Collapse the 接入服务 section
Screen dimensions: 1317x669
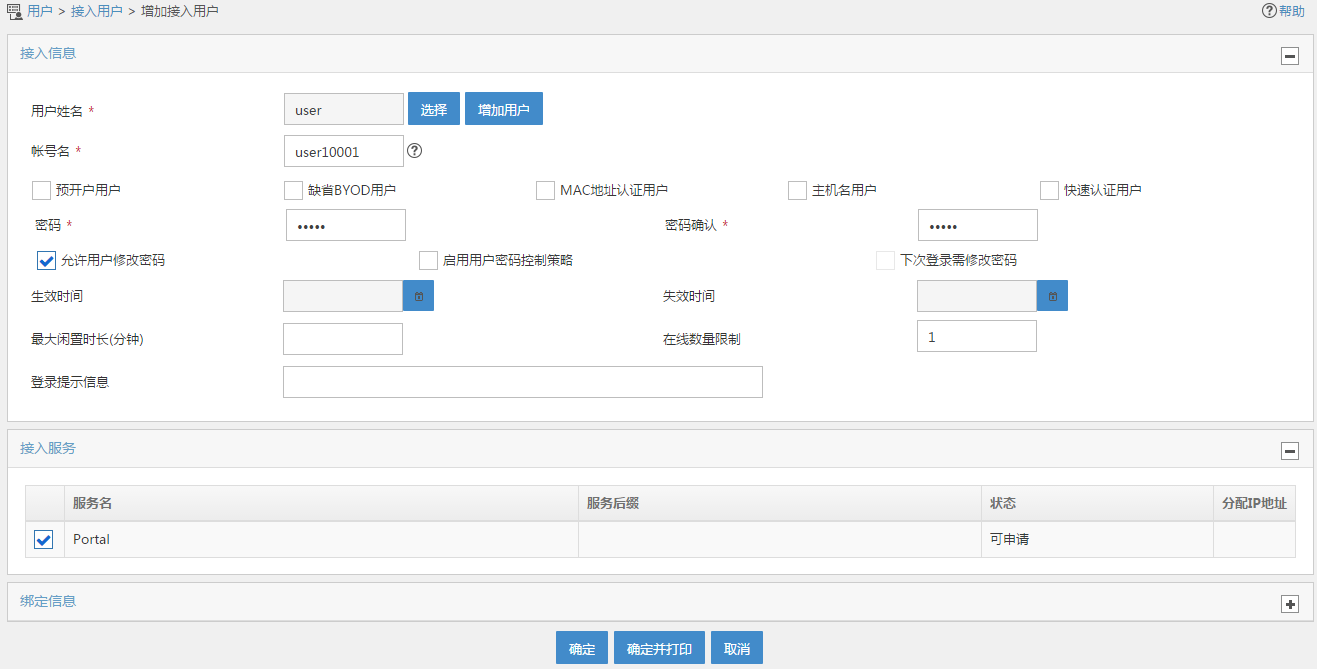[x=1290, y=451]
